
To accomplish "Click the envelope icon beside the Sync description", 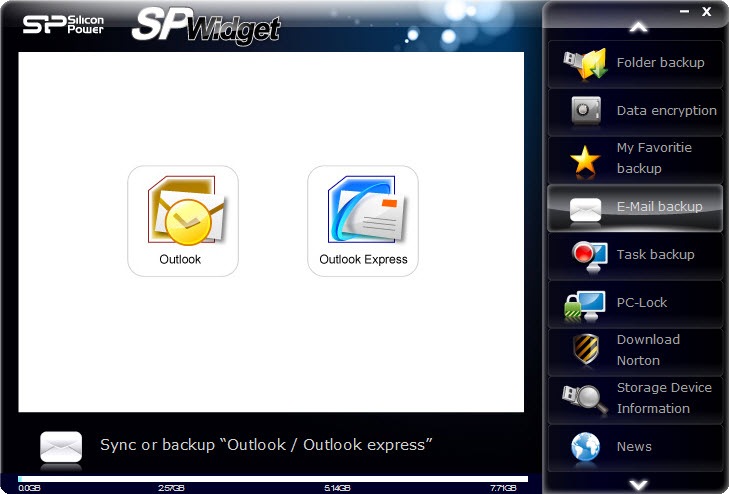I will [61, 447].
